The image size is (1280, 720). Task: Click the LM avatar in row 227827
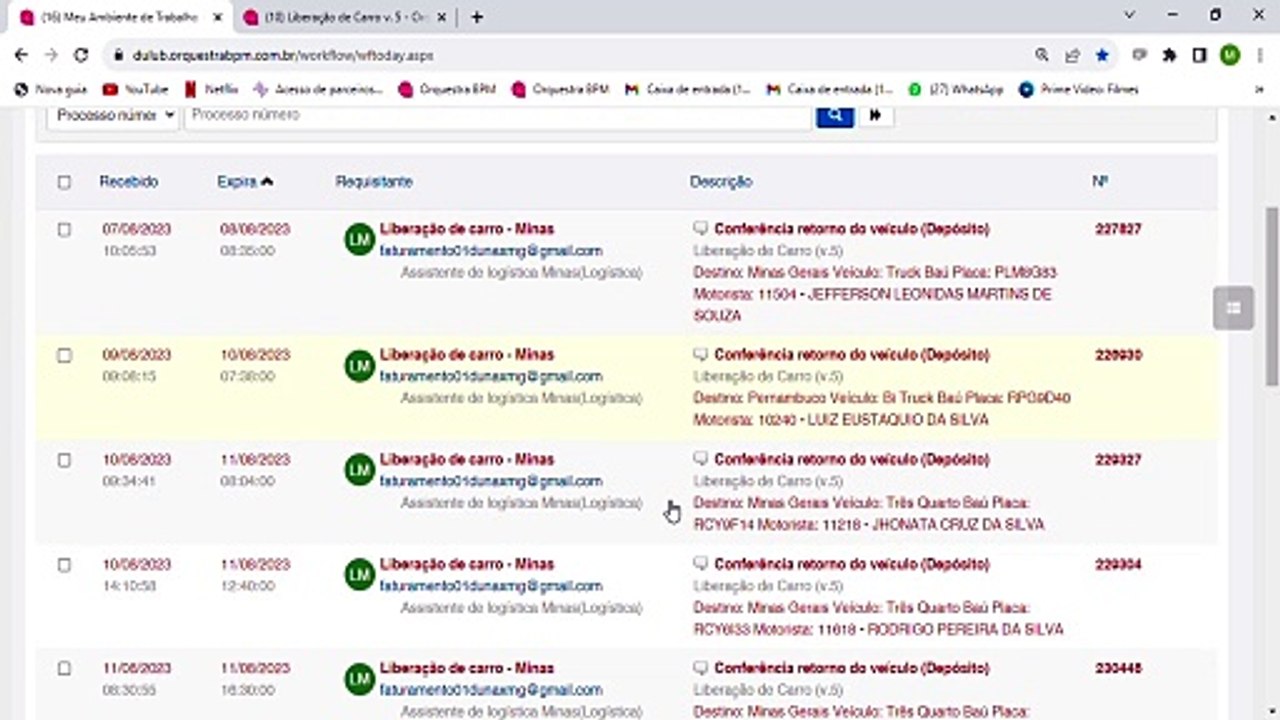click(359, 240)
